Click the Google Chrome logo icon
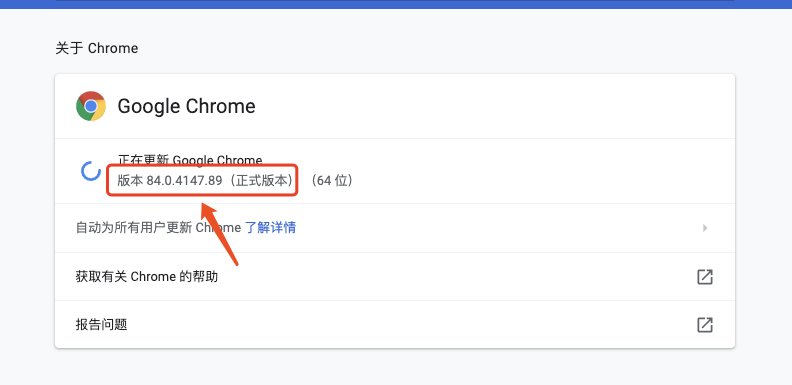 (x=91, y=106)
